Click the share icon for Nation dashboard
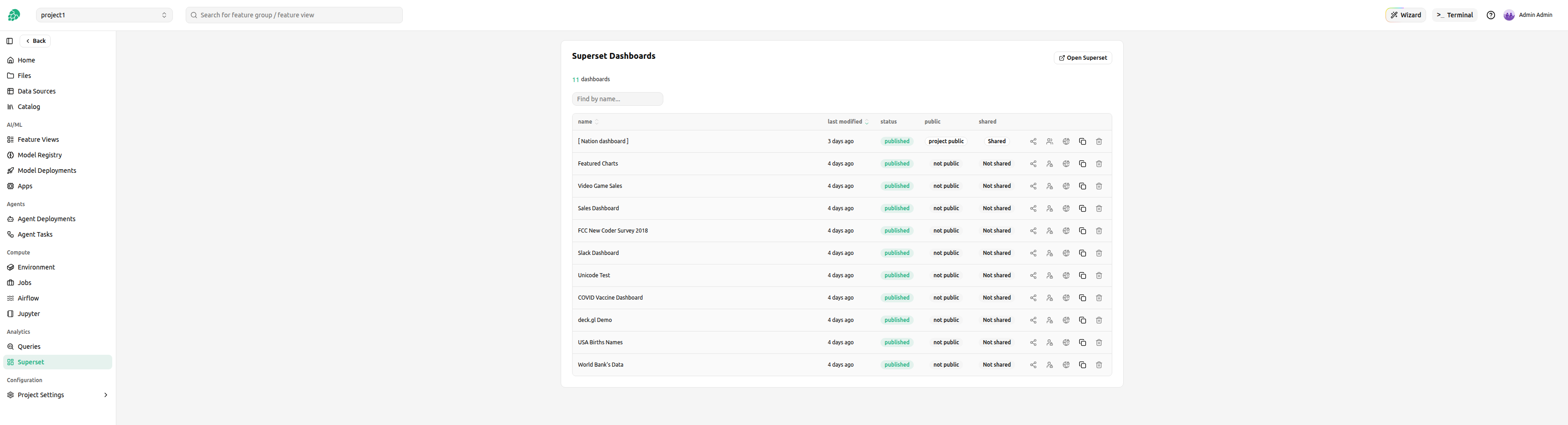Viewport: 1568px width, 425px height. click(x=1033, y=142)
